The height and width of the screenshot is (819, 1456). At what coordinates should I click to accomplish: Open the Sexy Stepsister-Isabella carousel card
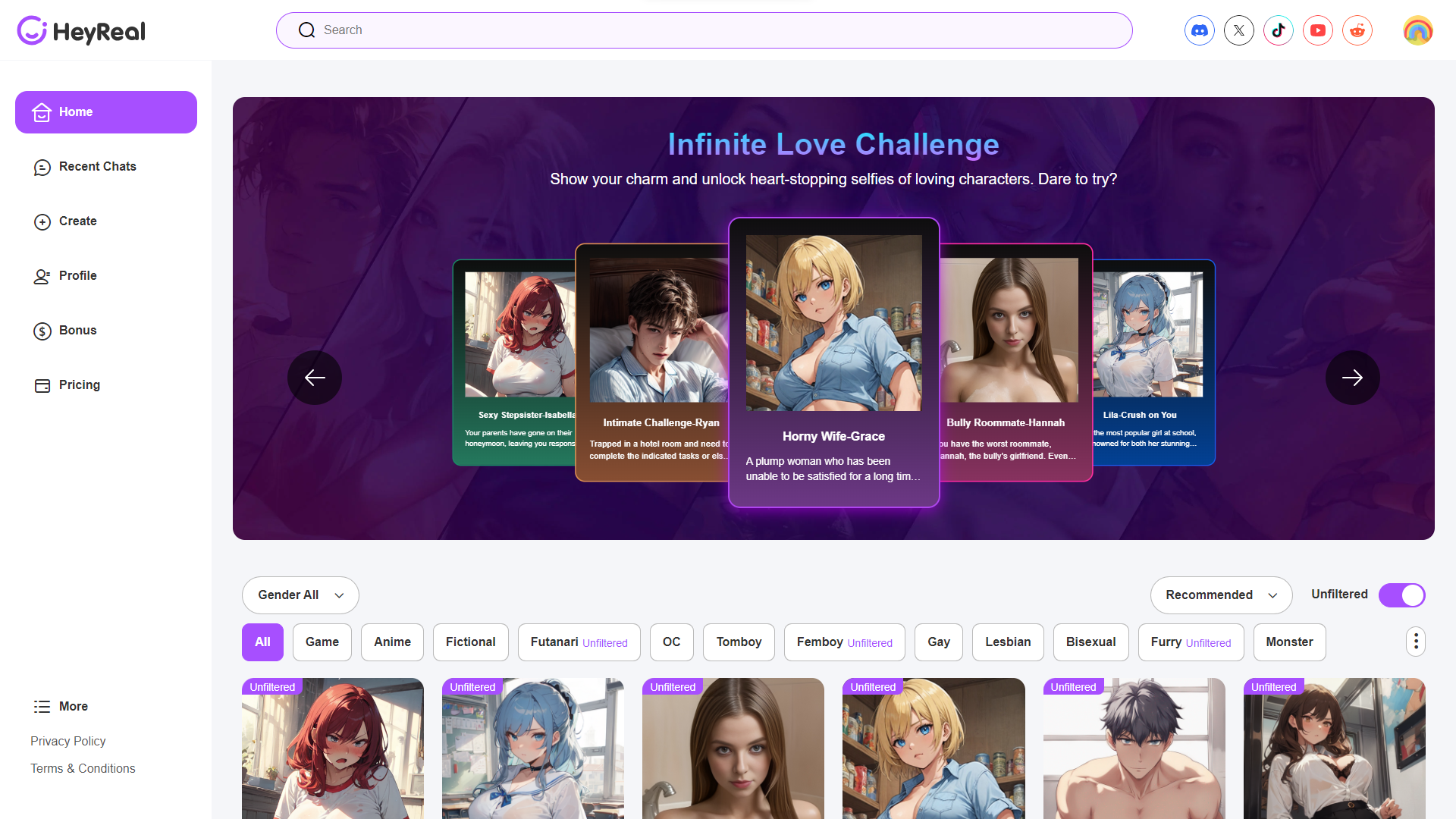(x=514, y=362)
